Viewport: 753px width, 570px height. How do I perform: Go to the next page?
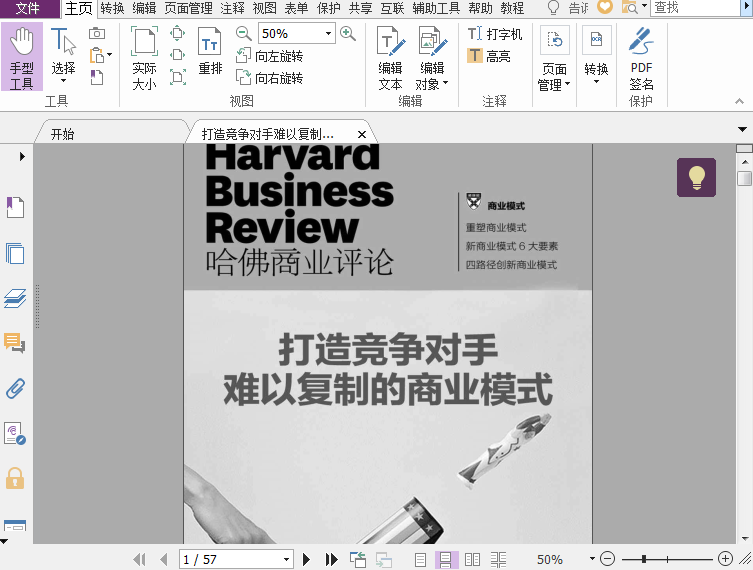(x=306, y=559)
